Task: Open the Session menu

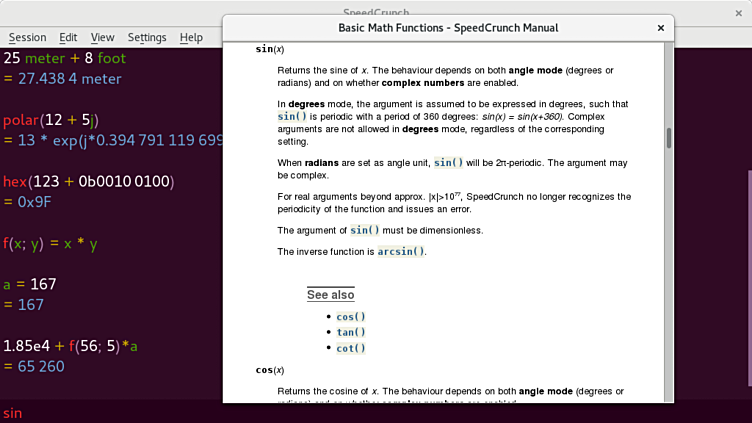Action: tap(27, 37)
